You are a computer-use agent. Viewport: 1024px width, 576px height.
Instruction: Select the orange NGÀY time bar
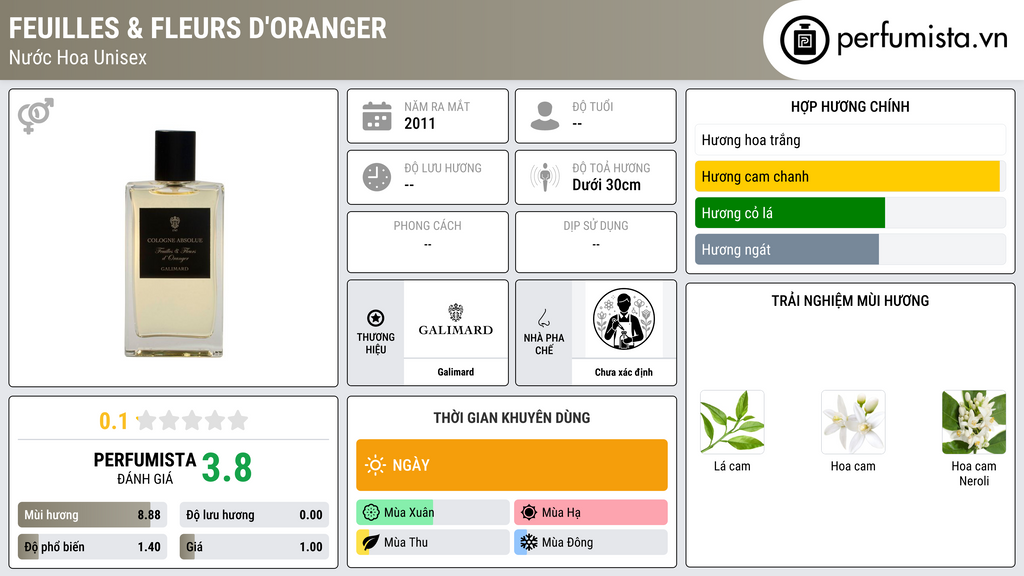click(512, 465)
